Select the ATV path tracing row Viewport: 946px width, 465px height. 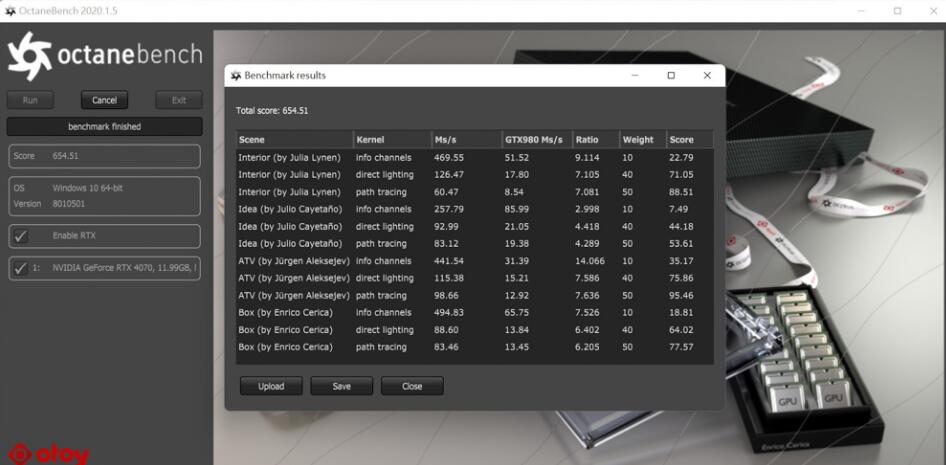pos(475,296)
